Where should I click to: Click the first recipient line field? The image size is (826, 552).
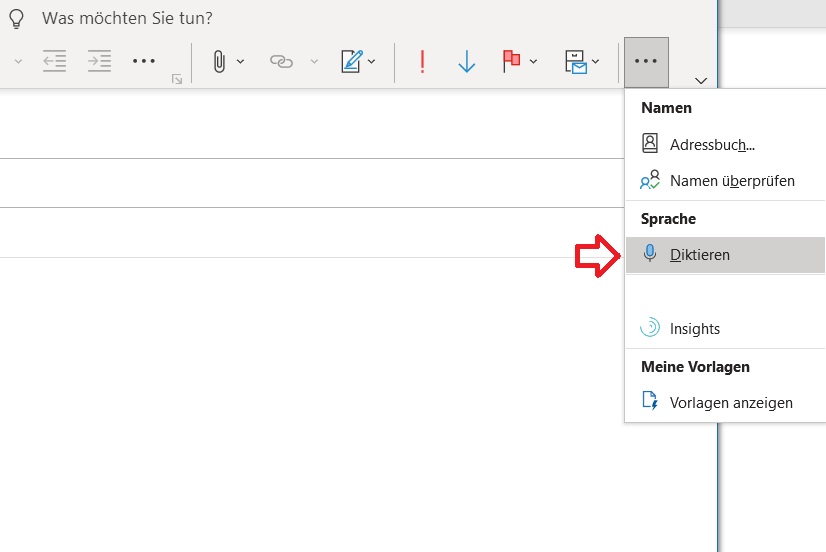(312, 135)
